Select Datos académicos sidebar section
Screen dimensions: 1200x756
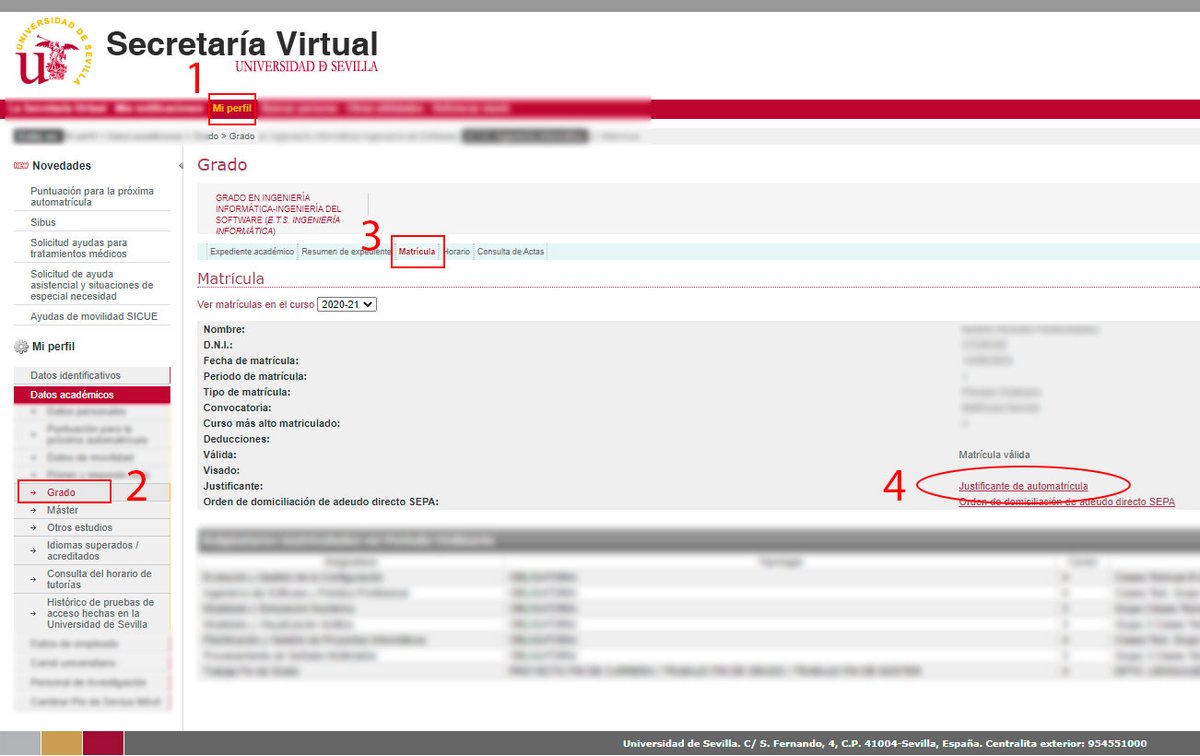coord(92,395)
